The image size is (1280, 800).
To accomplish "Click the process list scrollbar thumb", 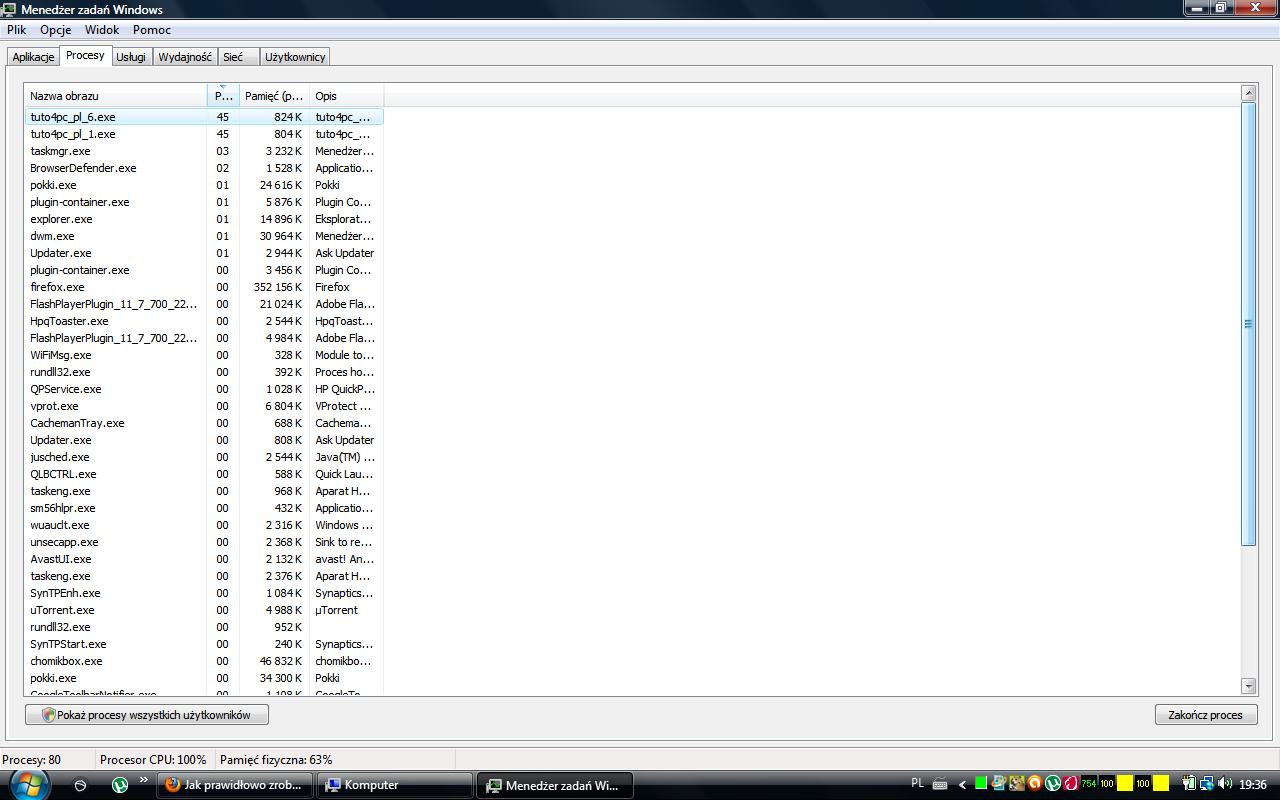I will [1248, 324].
